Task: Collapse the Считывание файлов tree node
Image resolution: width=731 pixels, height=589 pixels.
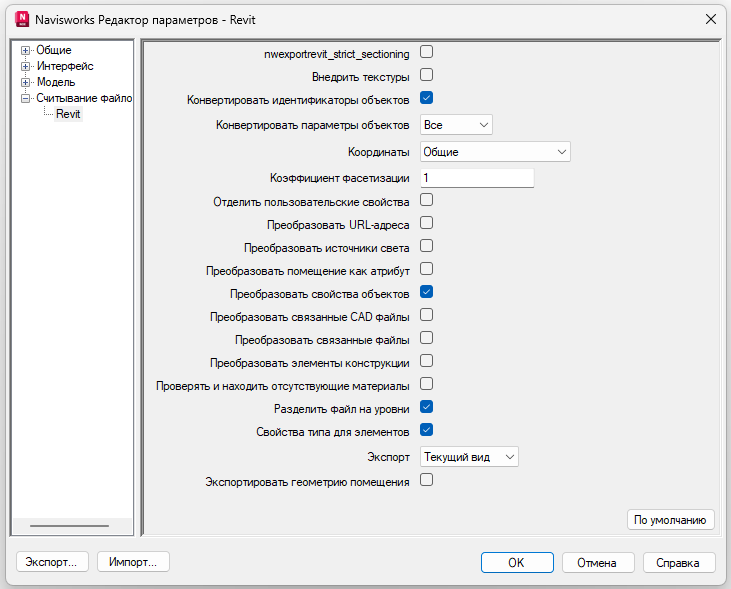Action: (x=26, y=98)
